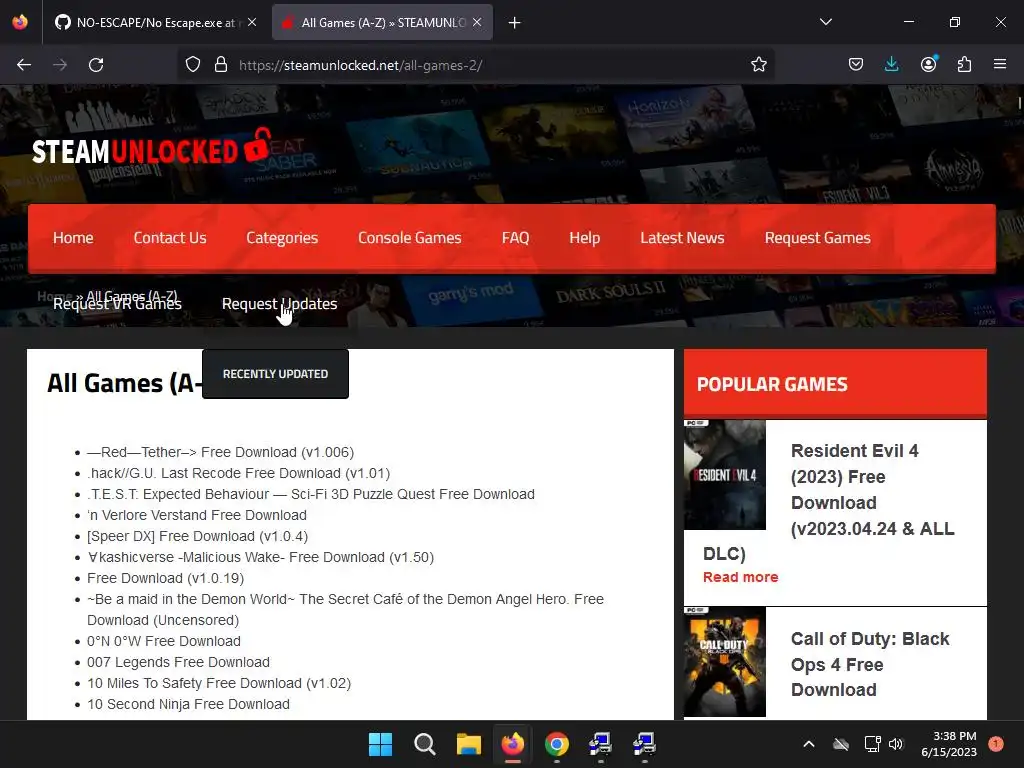This screenshot has width=1024, height=768.
Task: Bookmark this page with the star
Action: 758,65
